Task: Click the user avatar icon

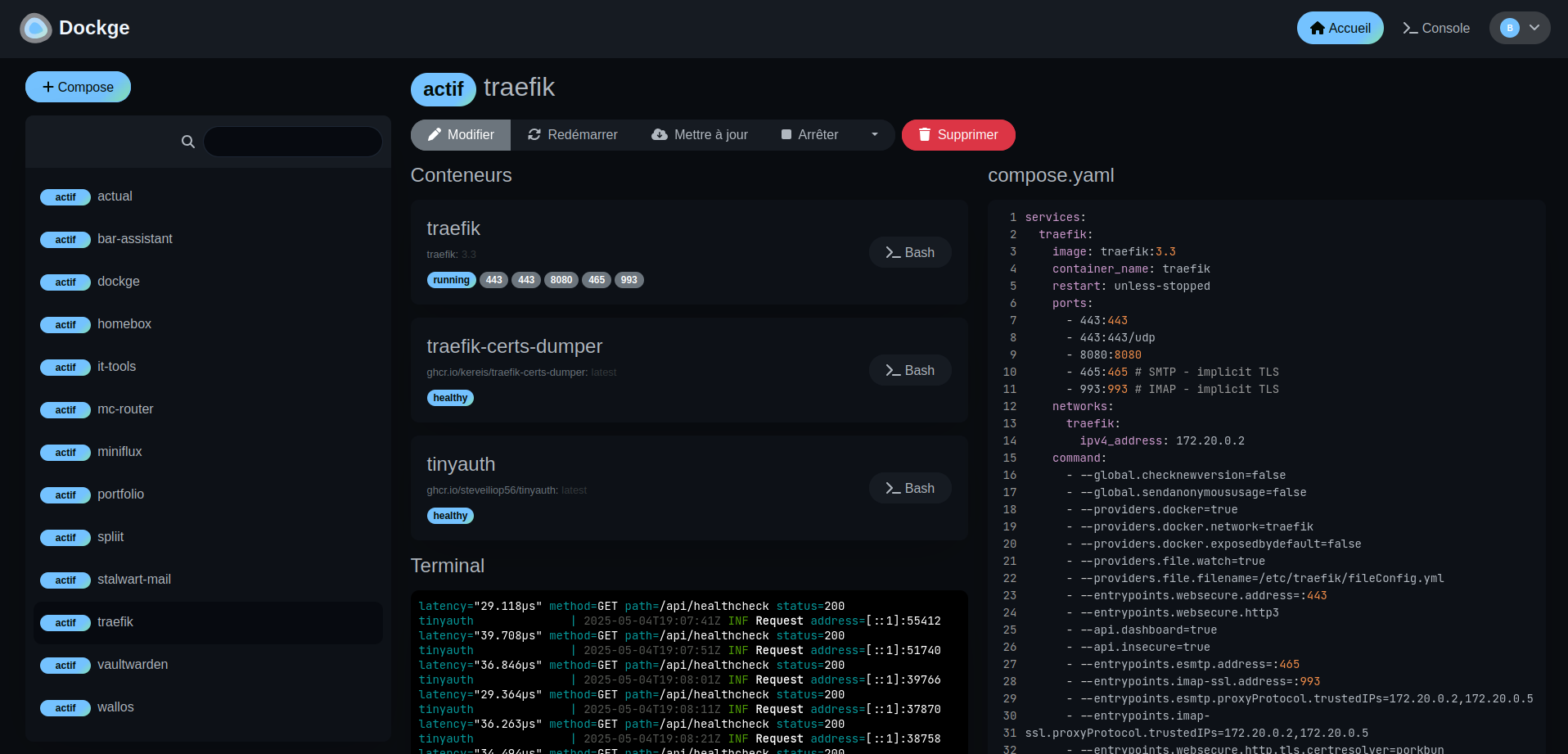Action: click(x=1509, y=28)
